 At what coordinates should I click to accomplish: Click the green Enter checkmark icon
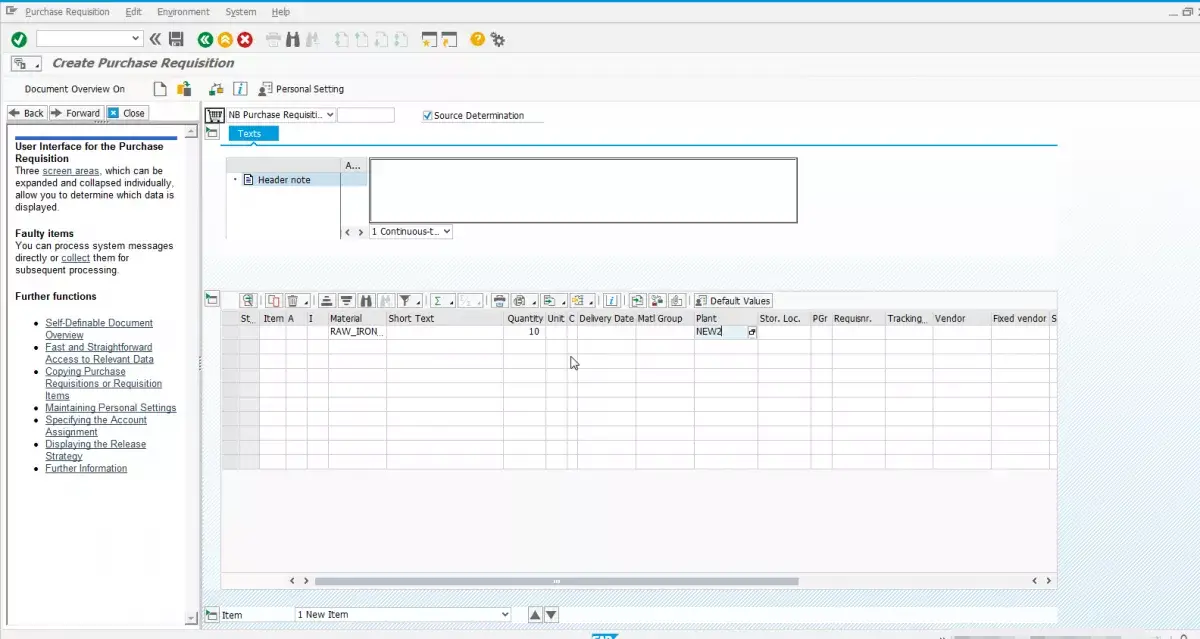[x=19, y=39]
